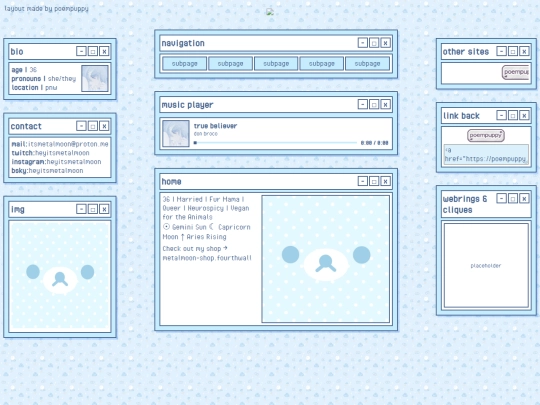Click the bear image in img window

click(x=60, y=276)
